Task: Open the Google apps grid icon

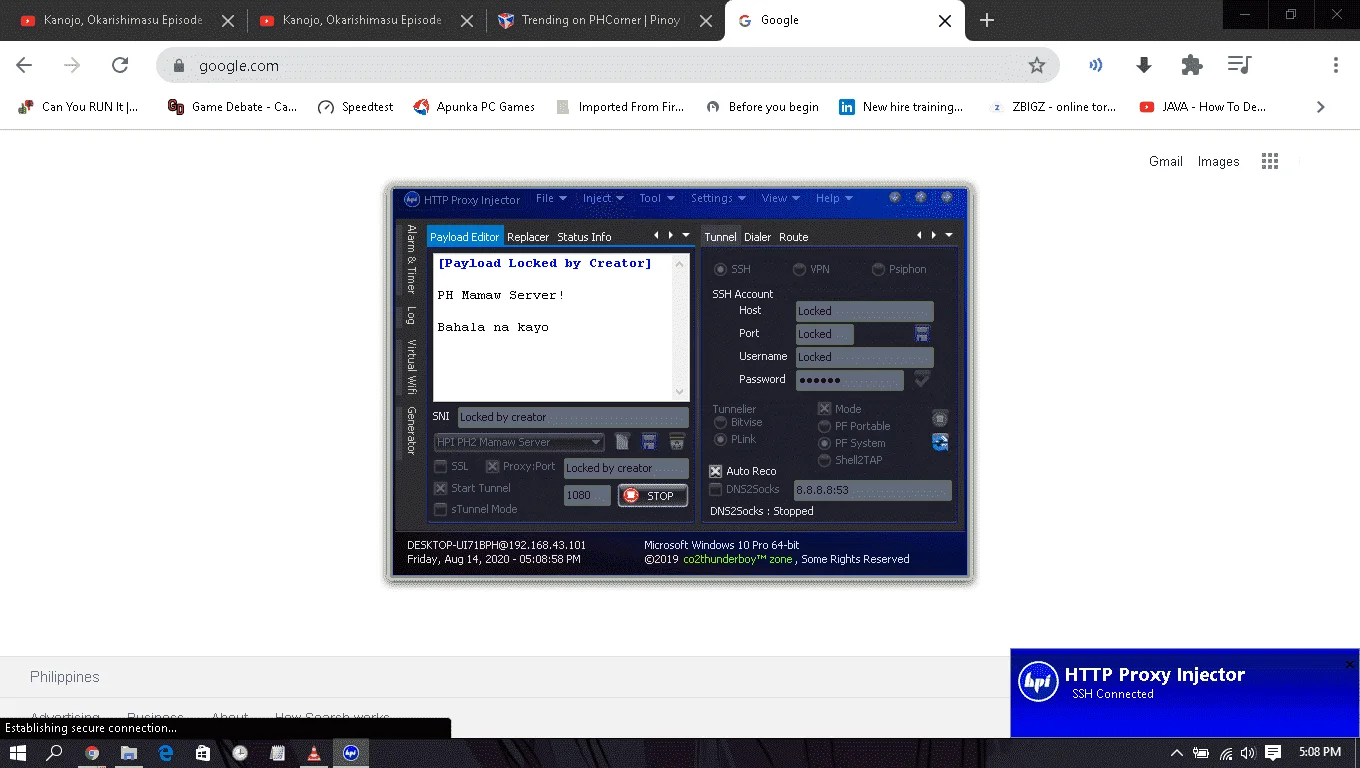Action: coord(1270,161)
